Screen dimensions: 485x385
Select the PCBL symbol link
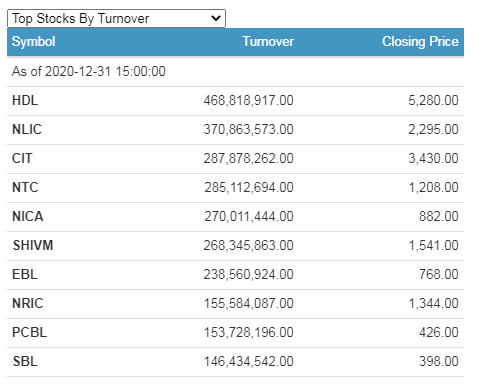pos(30,332)
